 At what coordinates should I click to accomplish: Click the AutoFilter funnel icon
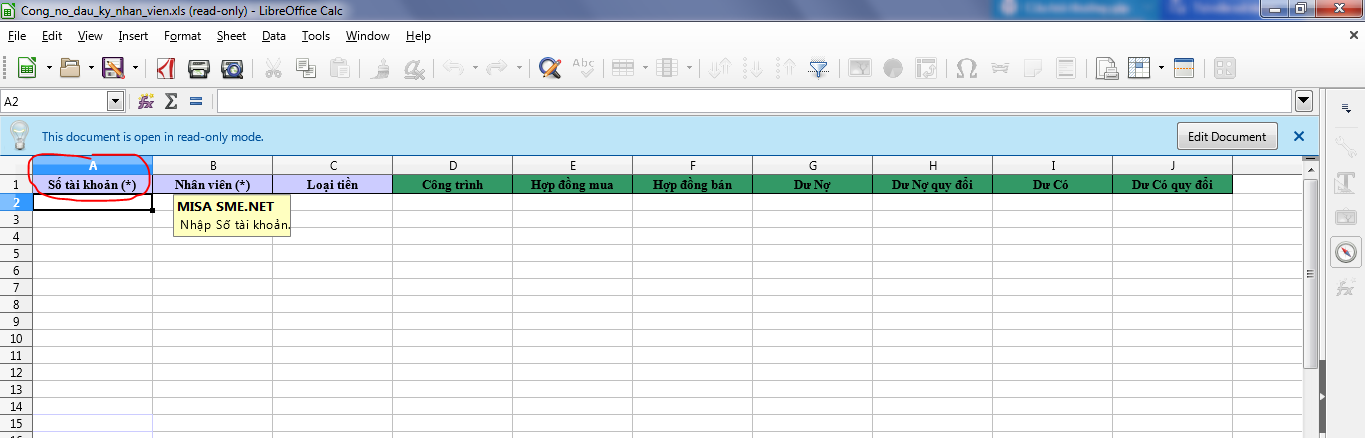[818, 68]
